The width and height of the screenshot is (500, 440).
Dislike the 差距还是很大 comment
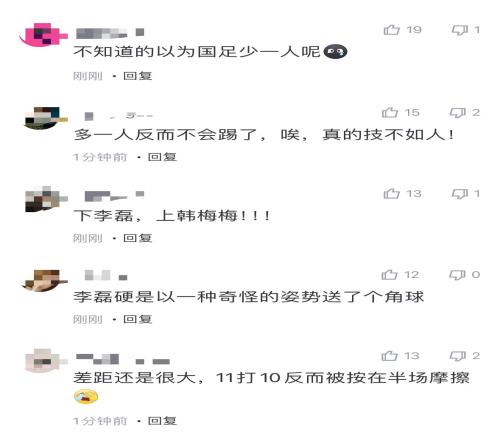click(458, 356)
